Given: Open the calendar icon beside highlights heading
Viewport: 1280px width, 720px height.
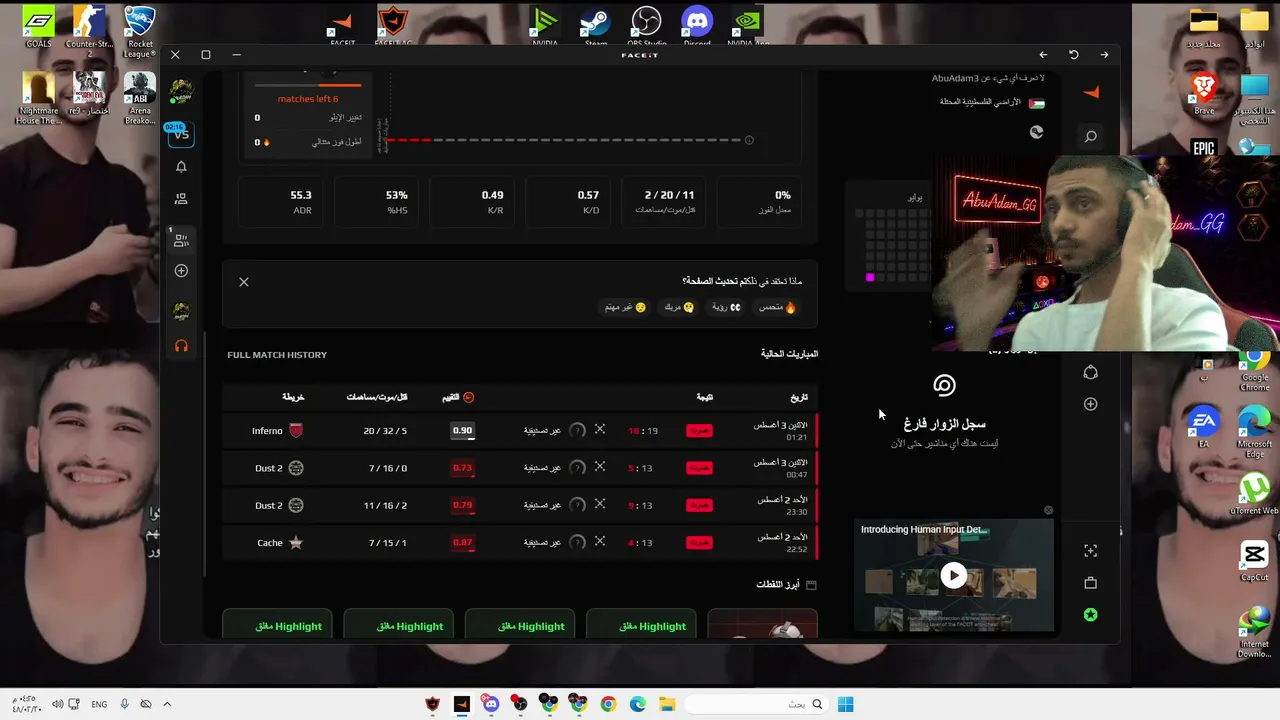Looking at the screenshot, I should tap(811, 585).
